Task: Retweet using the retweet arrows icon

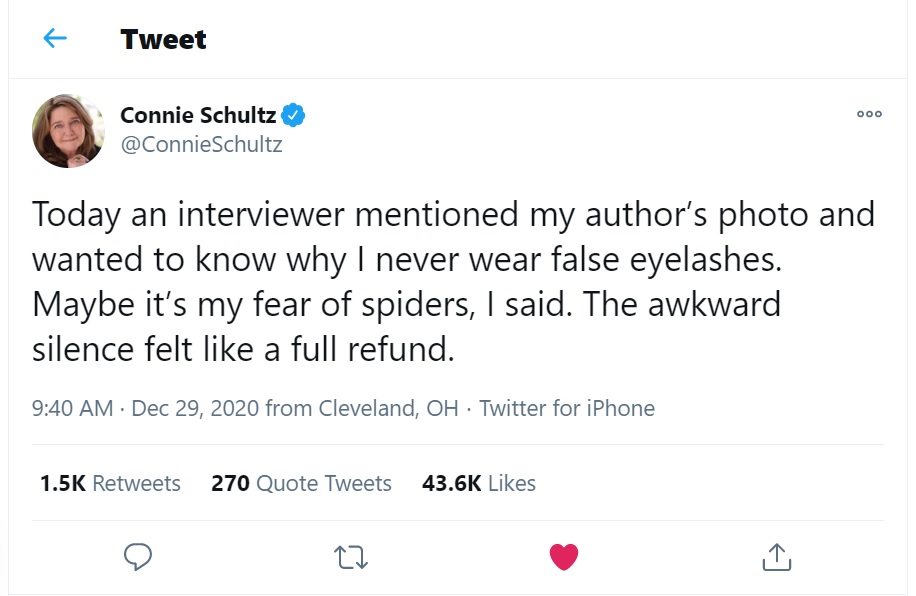Action: pyautogui.click(x=351, y=557)
